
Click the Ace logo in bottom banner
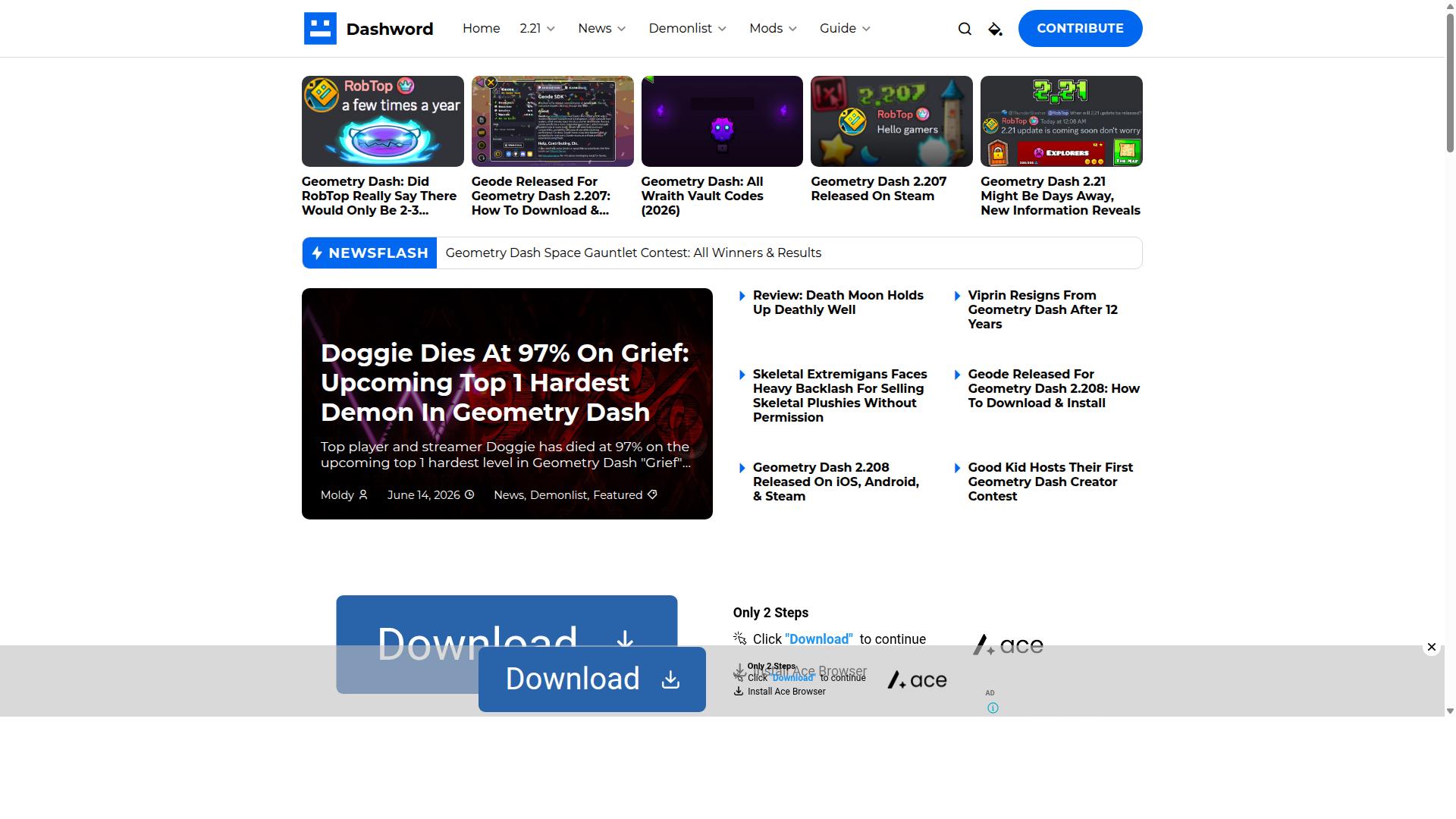917,680
